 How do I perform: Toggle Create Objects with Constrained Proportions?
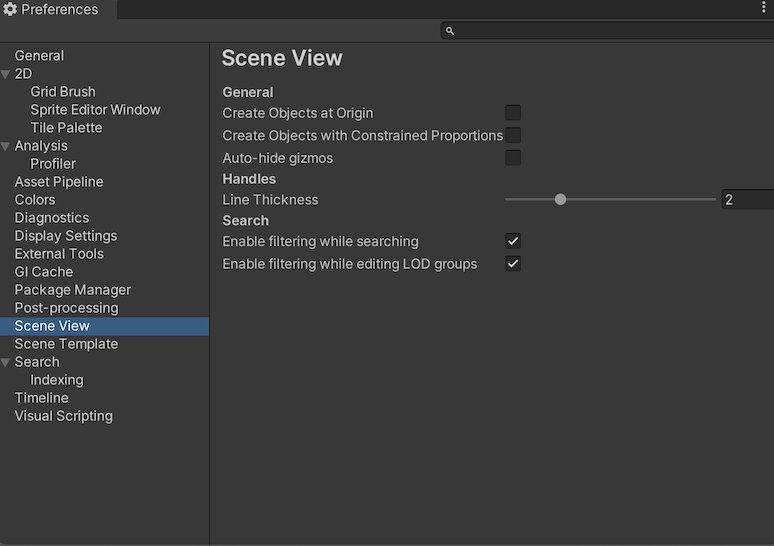(513, 135)
